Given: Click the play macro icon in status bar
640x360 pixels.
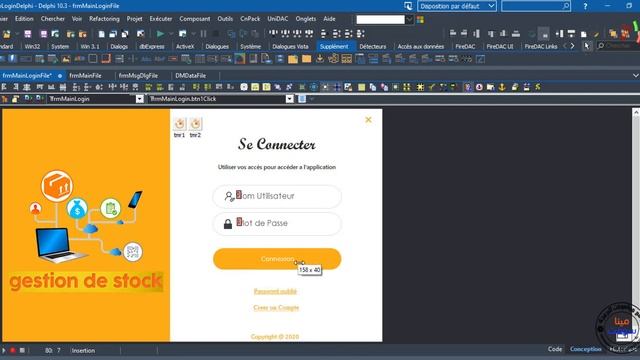Looking at the screenshot, I should (4, 350).
